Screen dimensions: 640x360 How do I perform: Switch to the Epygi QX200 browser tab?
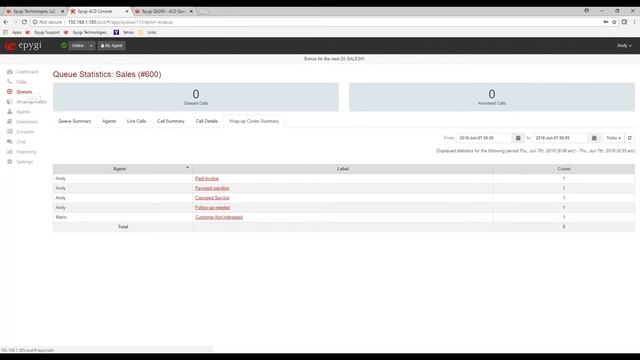[x=164, y=11]
